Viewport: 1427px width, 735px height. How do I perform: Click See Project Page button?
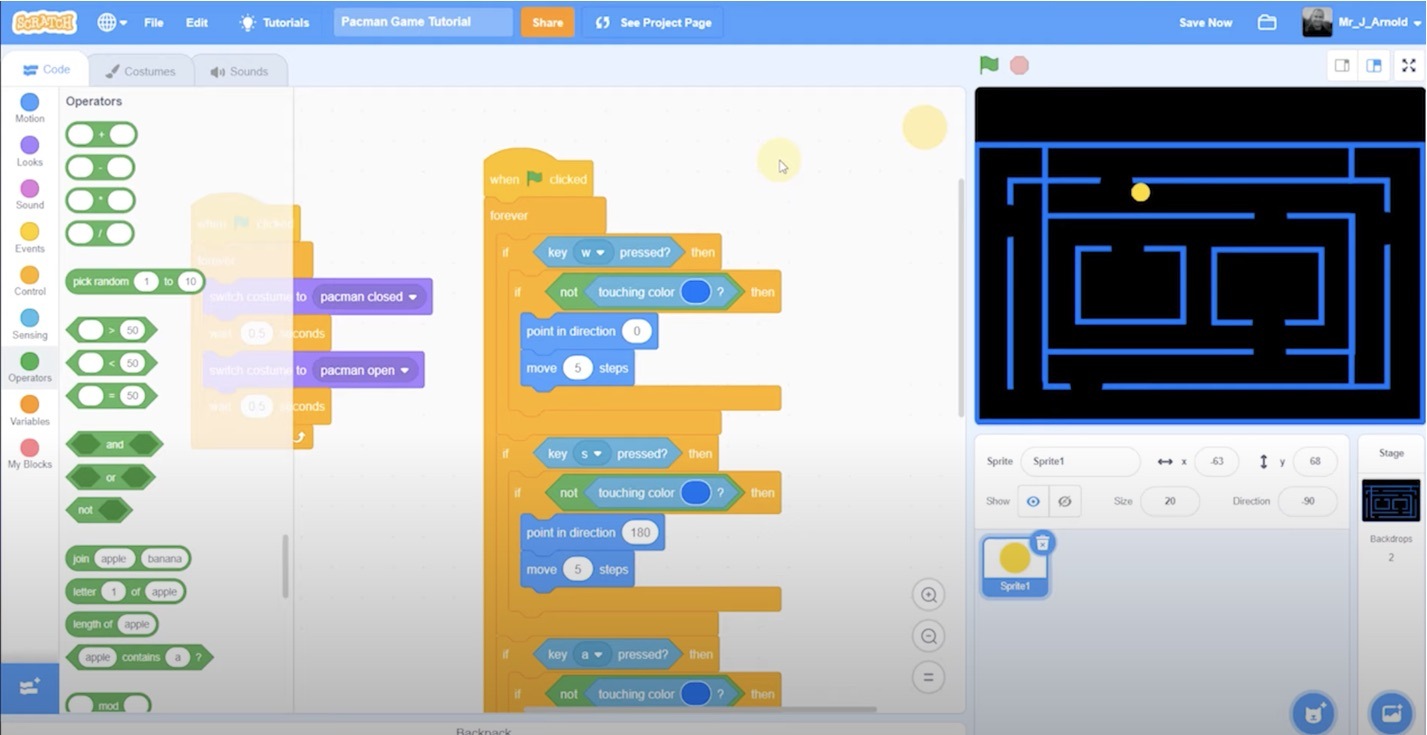[x=653, y=22]
